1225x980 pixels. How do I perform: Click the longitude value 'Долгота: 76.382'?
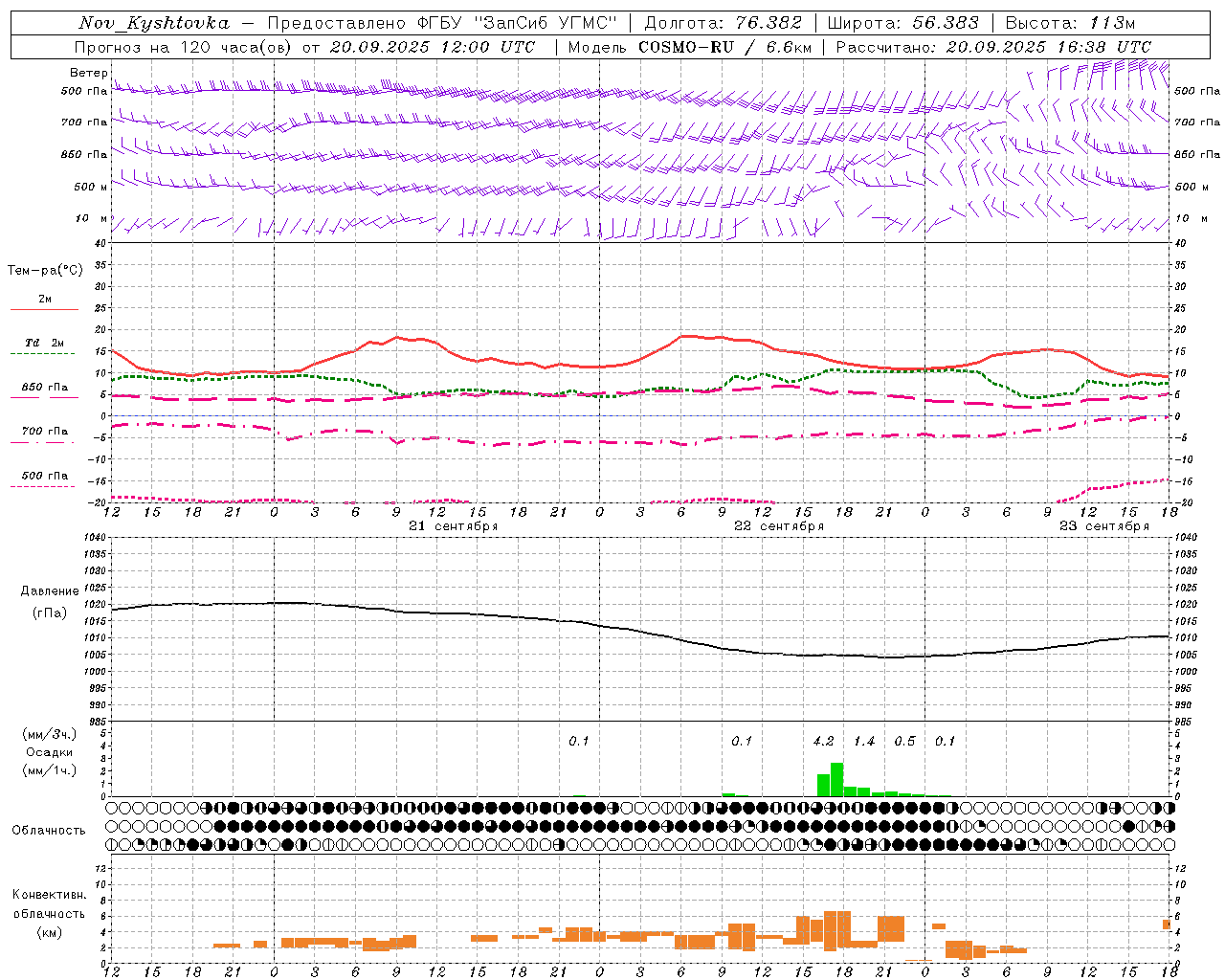(x=723, y=23)
